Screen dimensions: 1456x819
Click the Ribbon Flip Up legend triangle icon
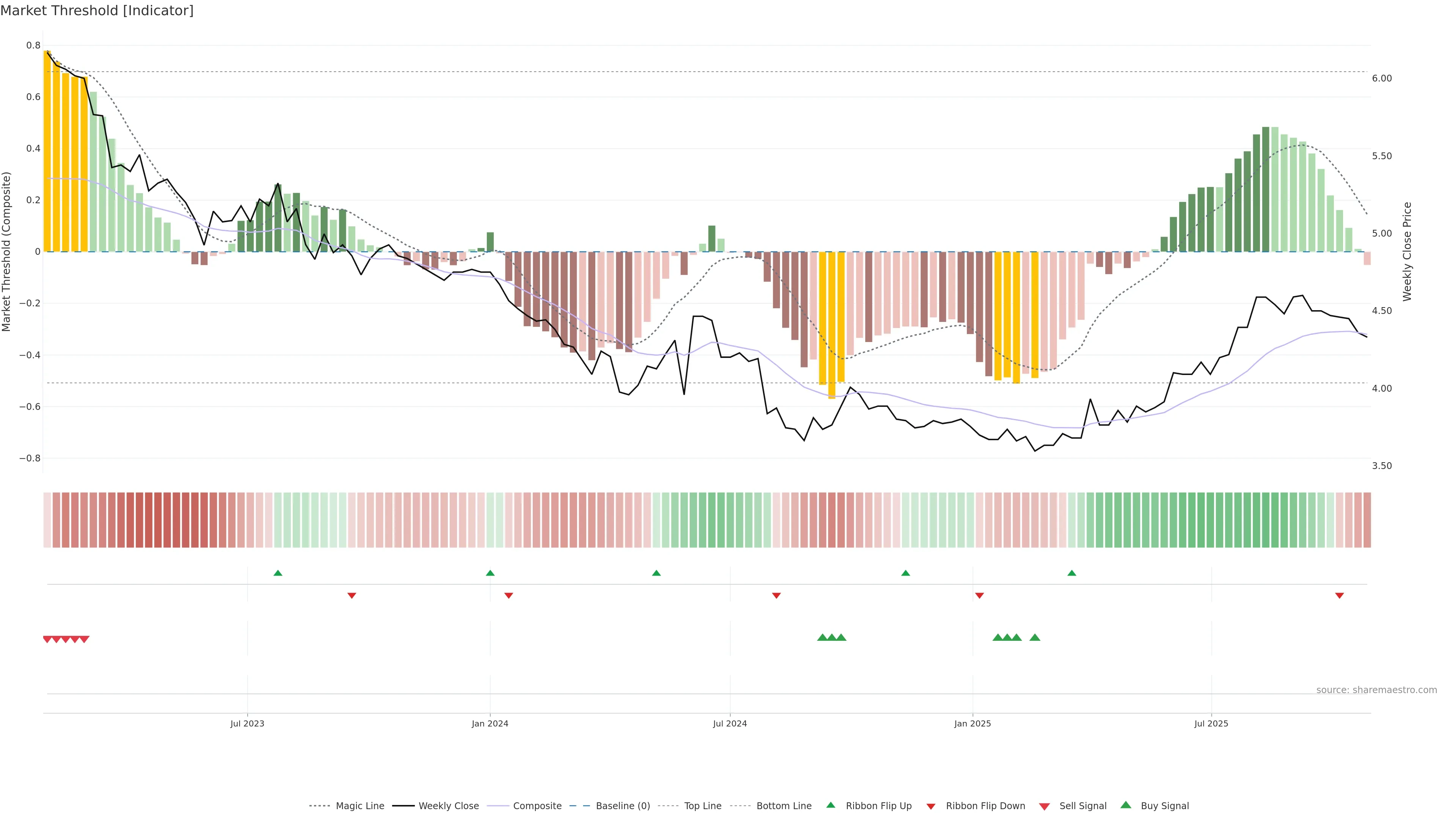click(830, 805)
